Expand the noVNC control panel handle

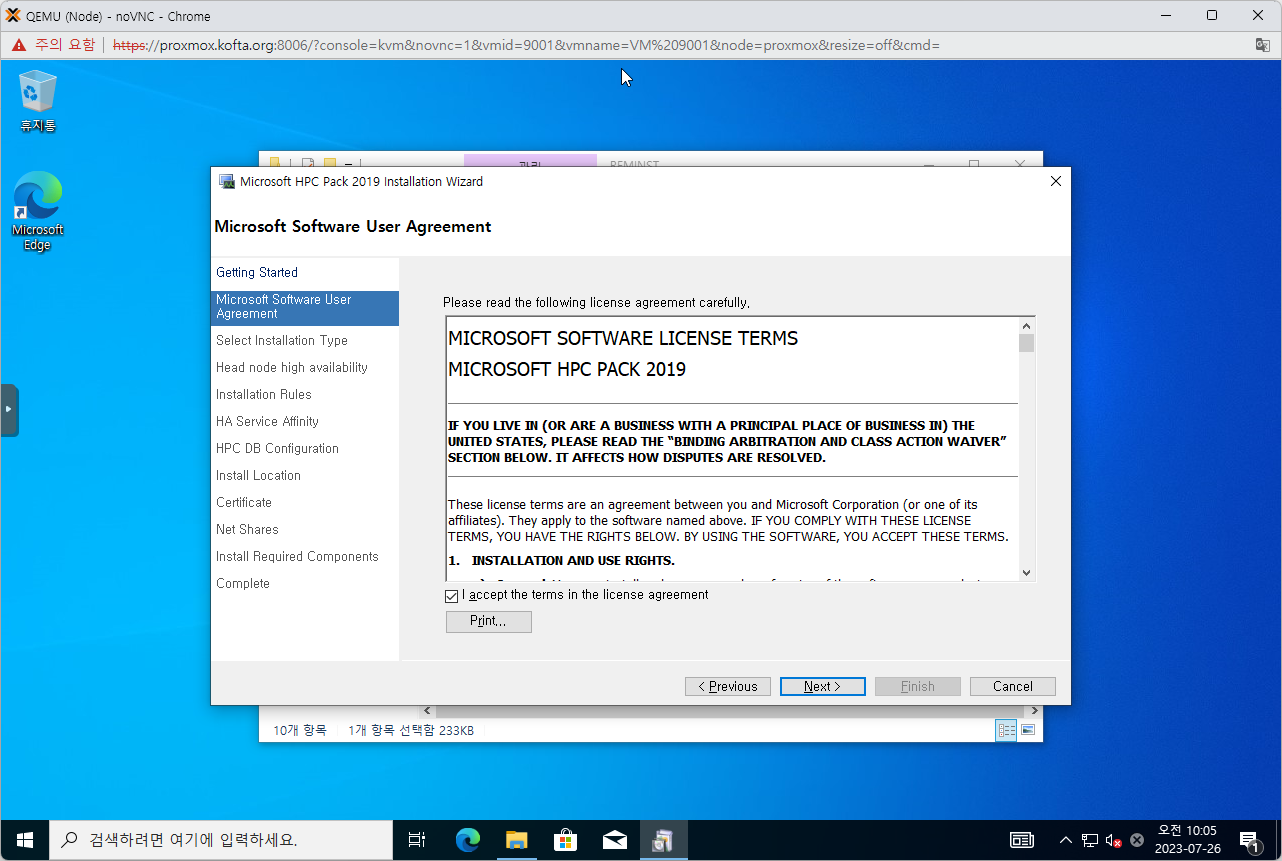(9, 410)
